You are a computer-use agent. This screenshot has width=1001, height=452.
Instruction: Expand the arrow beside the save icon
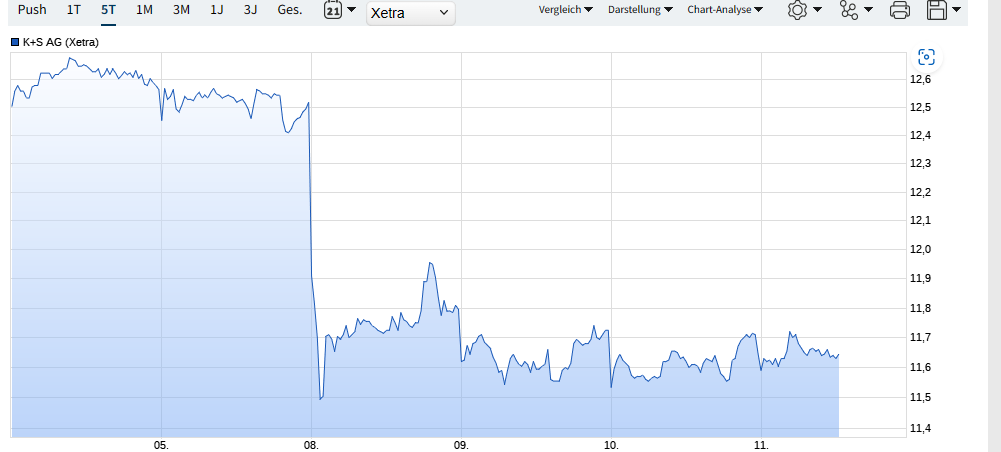coord(956,10)
